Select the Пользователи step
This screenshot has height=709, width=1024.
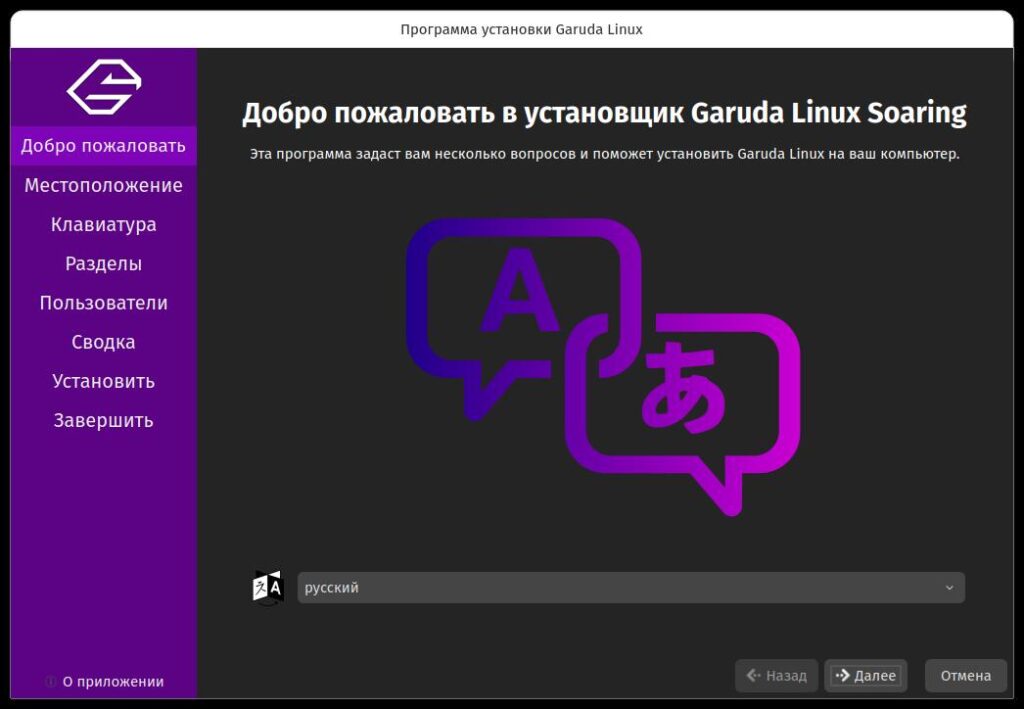[103, 303]
